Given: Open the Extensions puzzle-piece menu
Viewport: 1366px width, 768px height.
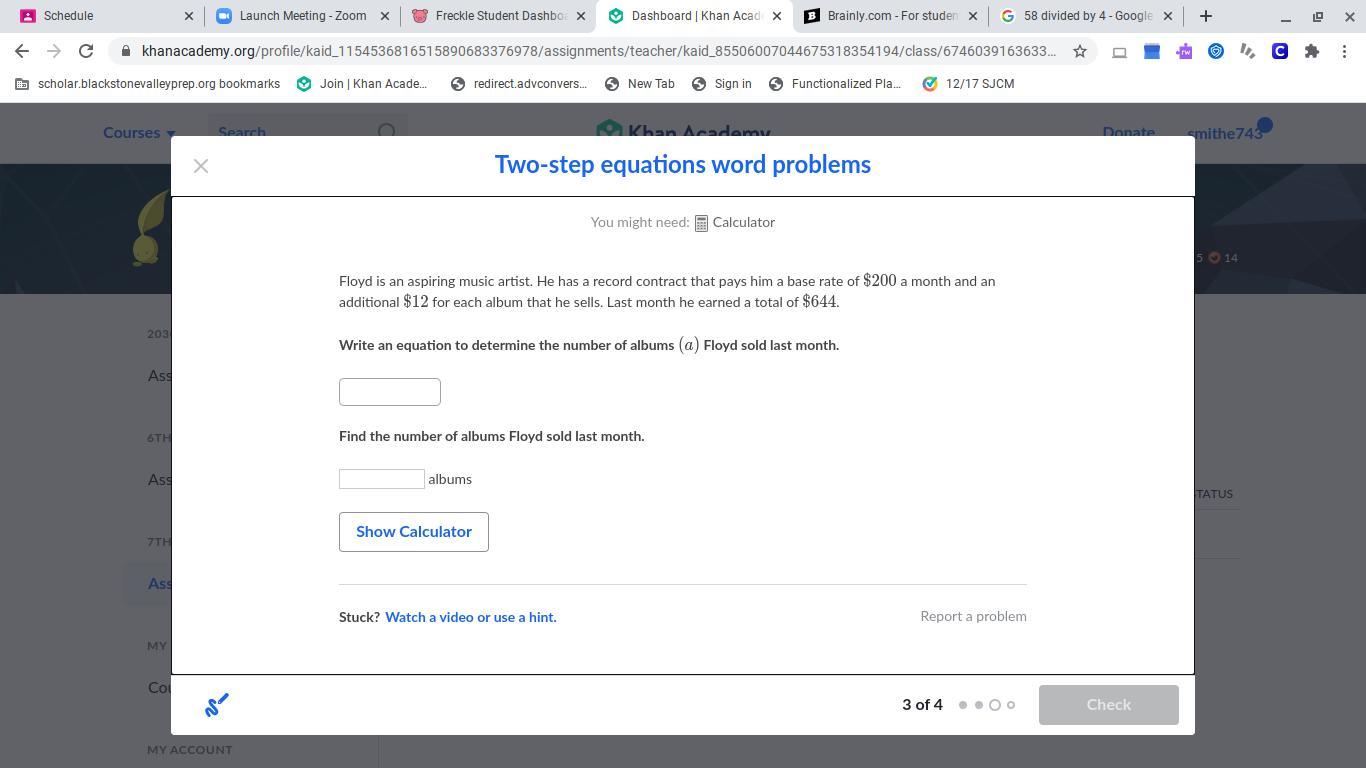Looking at the screenshot, I should 1312,51.
